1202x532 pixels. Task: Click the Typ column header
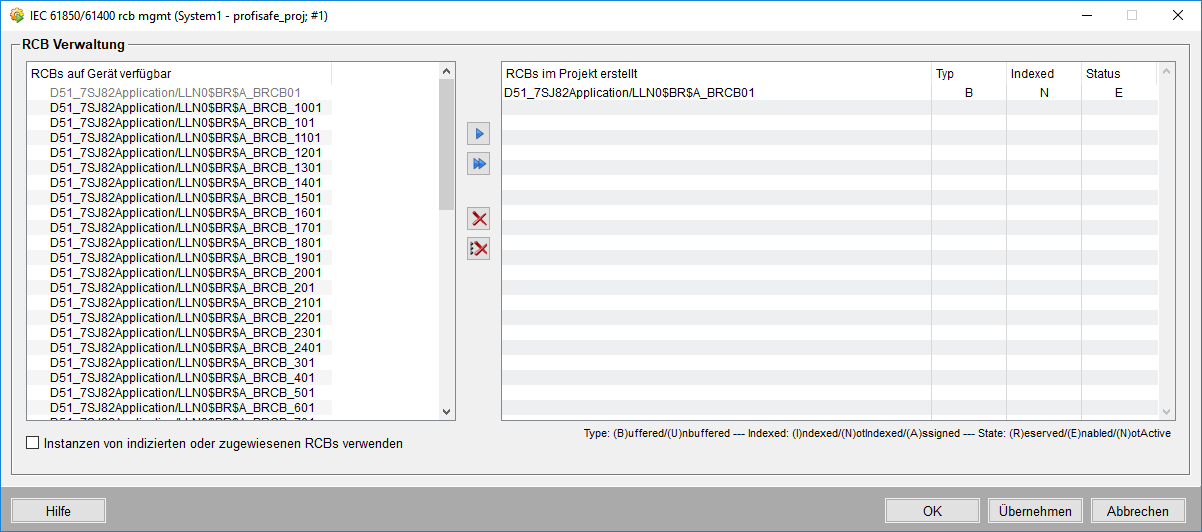968,73
